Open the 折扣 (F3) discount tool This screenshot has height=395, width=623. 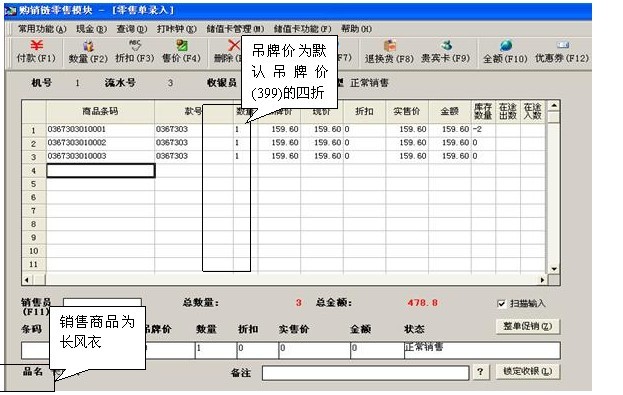click(x=135, y=52)
